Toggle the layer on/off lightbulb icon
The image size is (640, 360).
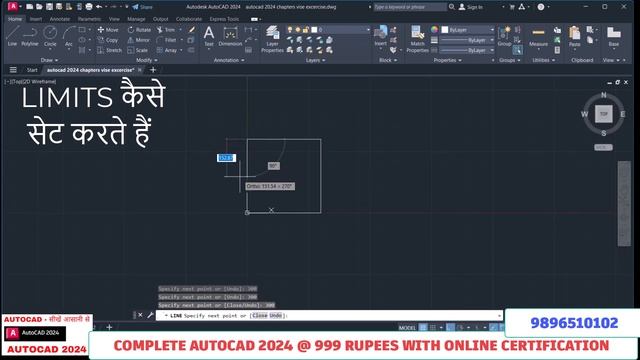click(x=290, y=30)
